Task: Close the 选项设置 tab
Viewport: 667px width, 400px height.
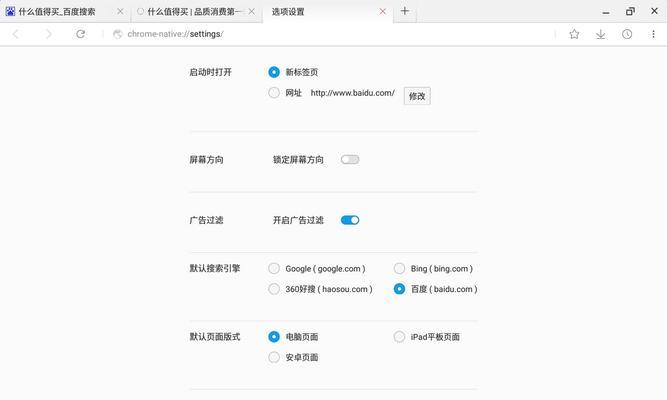Action: click(x=383, y=11)
